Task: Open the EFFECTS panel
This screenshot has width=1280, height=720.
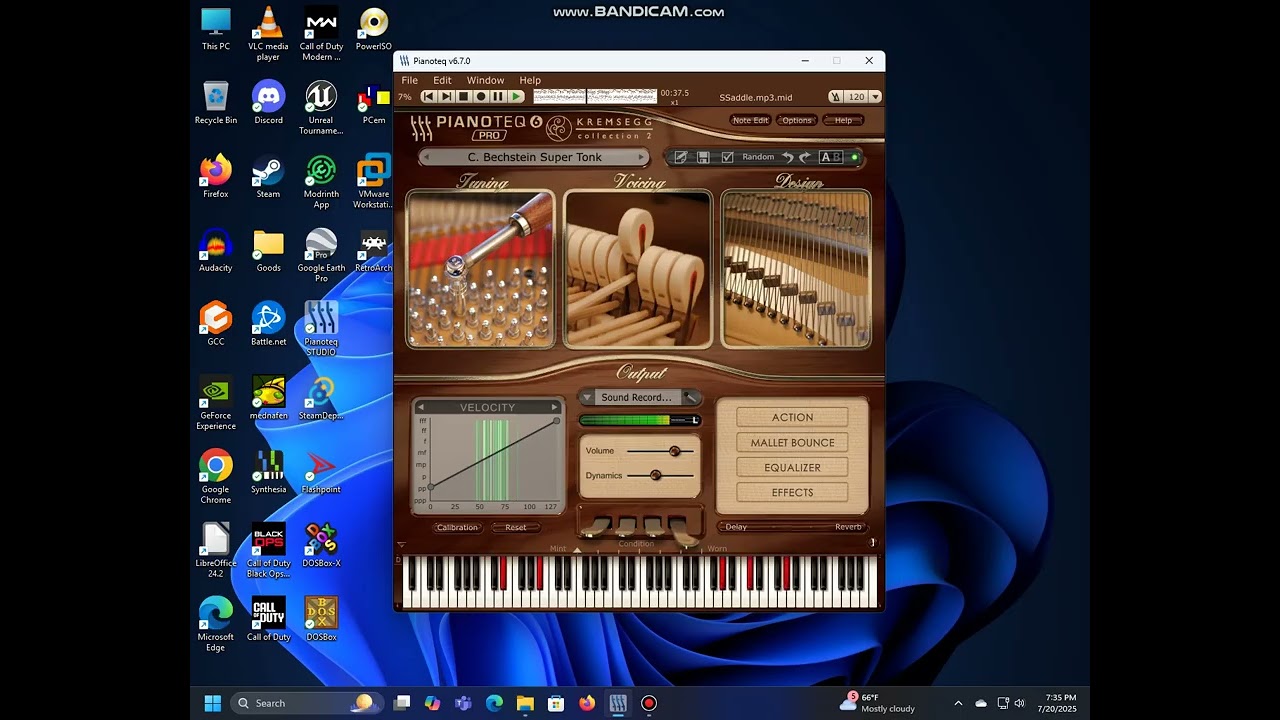Action: [x=792, y=492]
